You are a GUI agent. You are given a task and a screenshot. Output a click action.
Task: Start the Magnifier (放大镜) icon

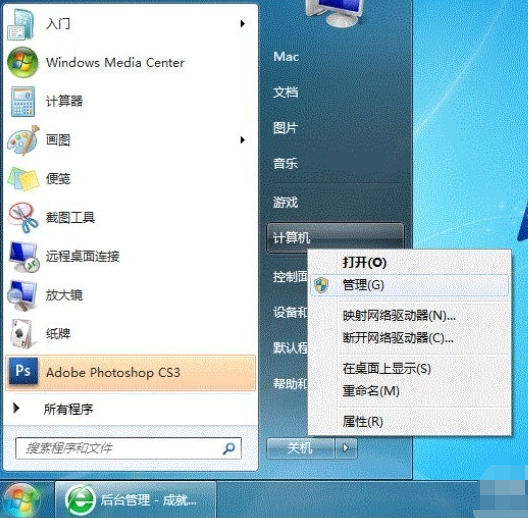(22, 295)
